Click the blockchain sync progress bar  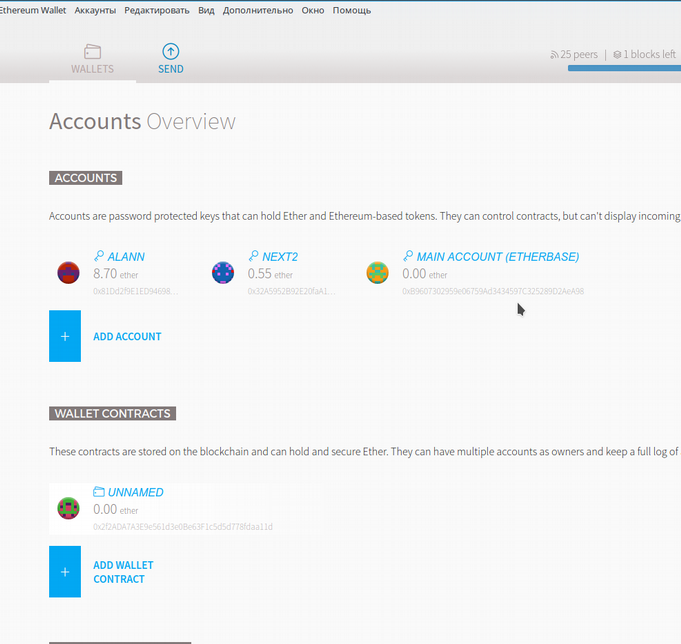tap(624, 68)
